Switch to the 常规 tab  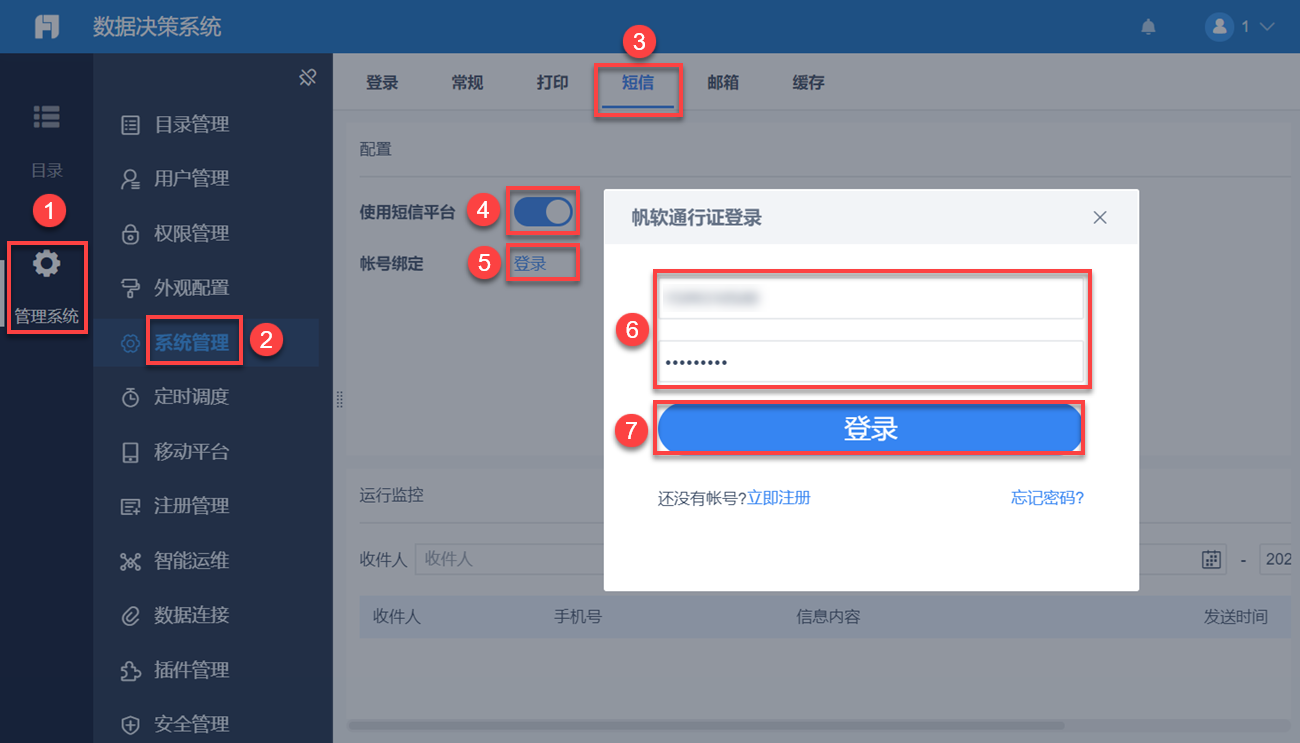click(467, 83)
